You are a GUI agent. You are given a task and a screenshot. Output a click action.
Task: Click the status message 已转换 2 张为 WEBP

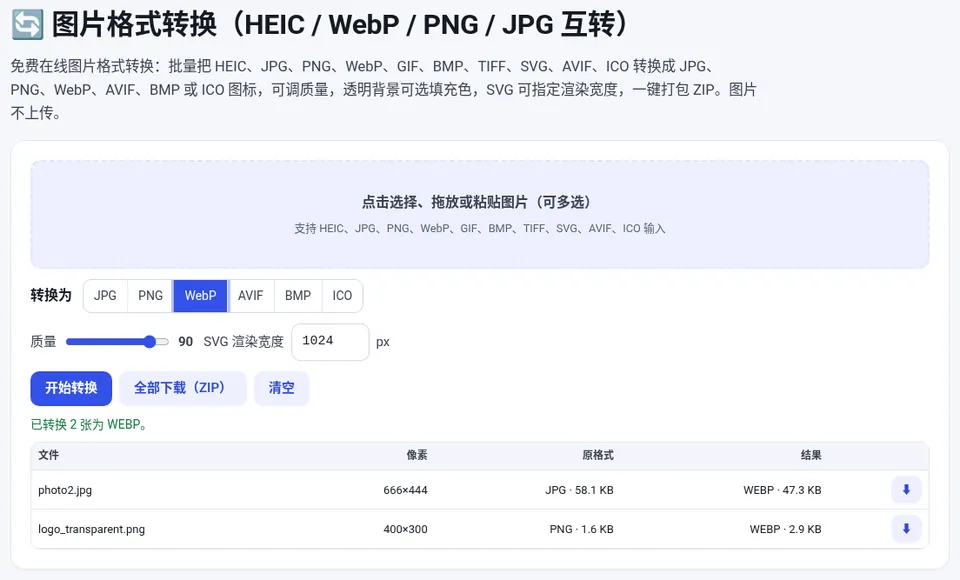[x=89, y=424]
